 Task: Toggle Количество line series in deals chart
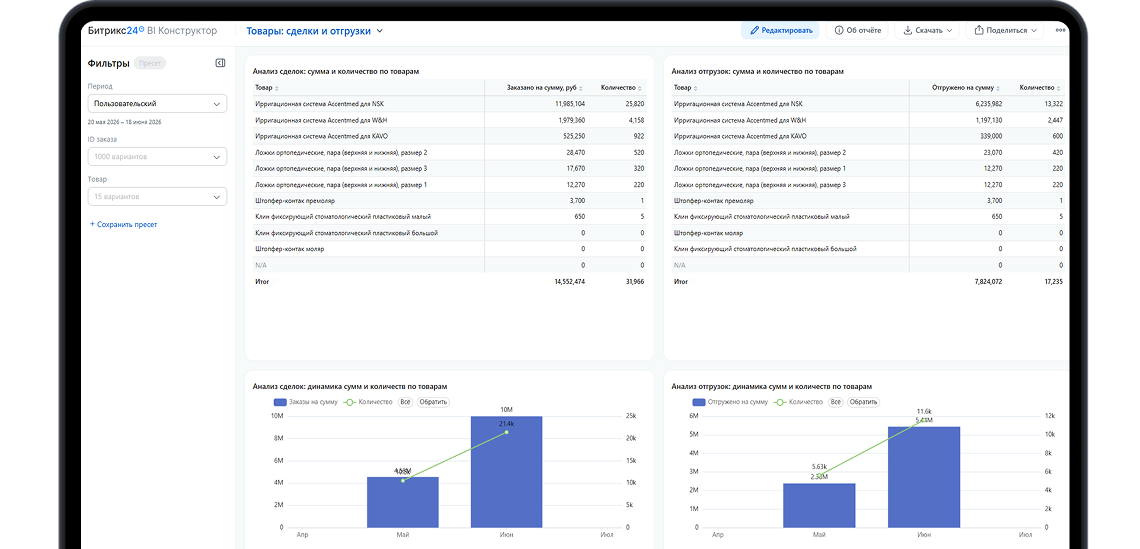369,402
